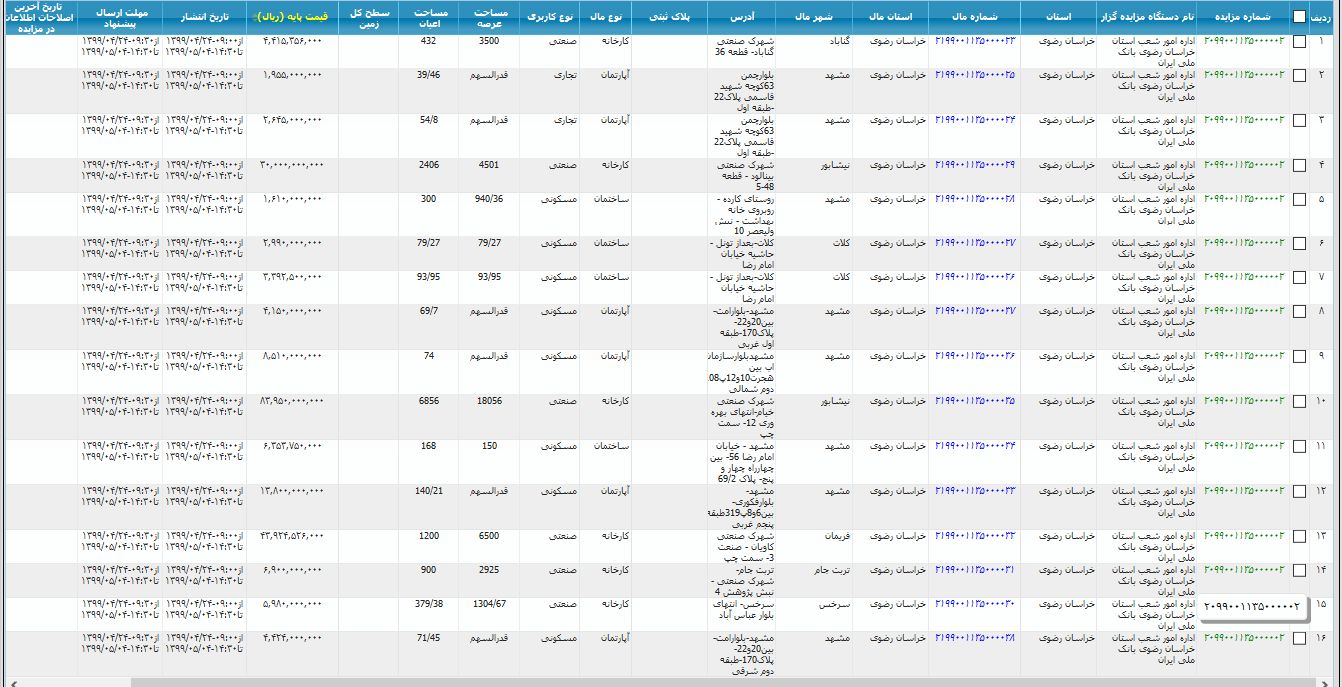Click the نوع کاربری column header
The width and height of the screenshot is (1342, 687).
coord(552,18)
